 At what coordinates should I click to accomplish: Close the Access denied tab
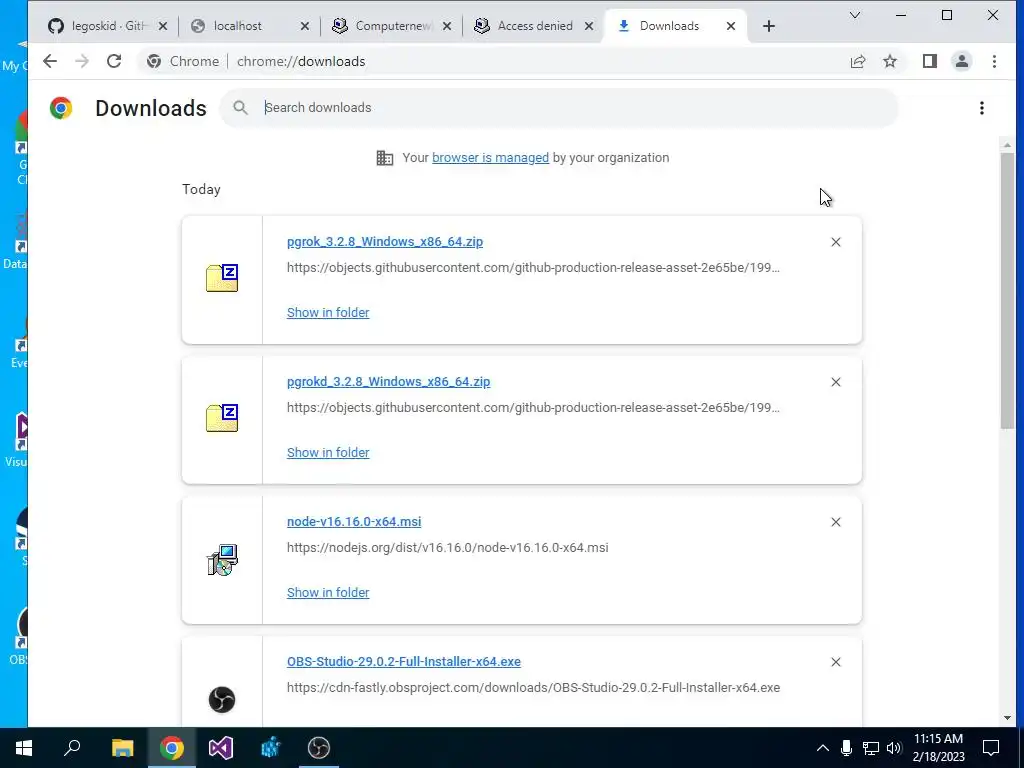[x=589, y=26]
